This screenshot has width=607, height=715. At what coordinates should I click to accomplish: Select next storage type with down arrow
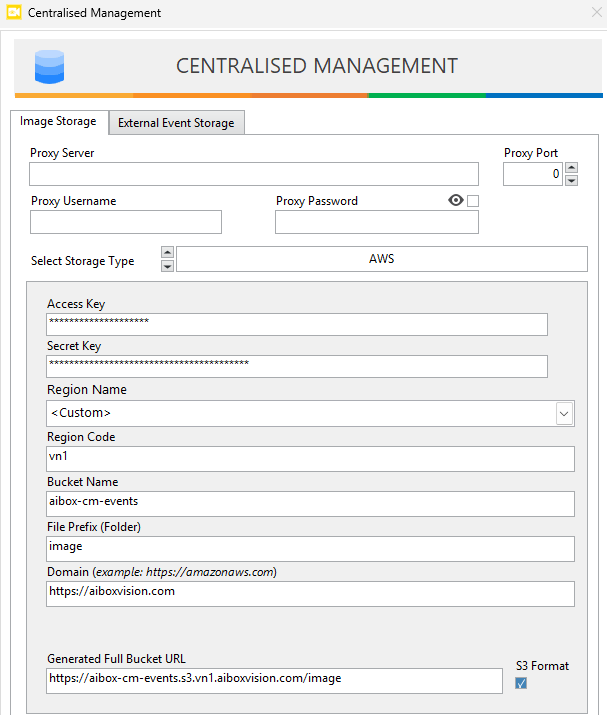tap(167, 266)
